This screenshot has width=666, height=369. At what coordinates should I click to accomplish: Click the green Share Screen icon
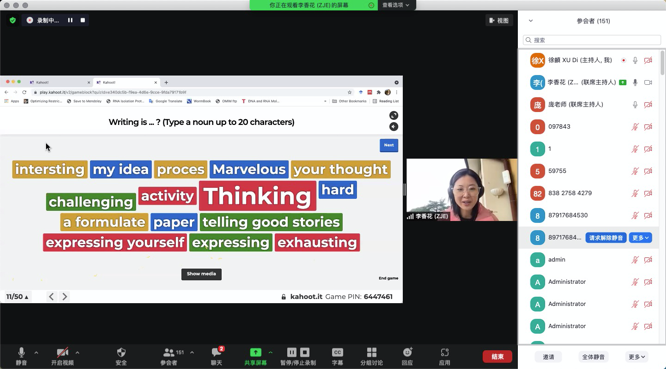click(x=255, y=352)
